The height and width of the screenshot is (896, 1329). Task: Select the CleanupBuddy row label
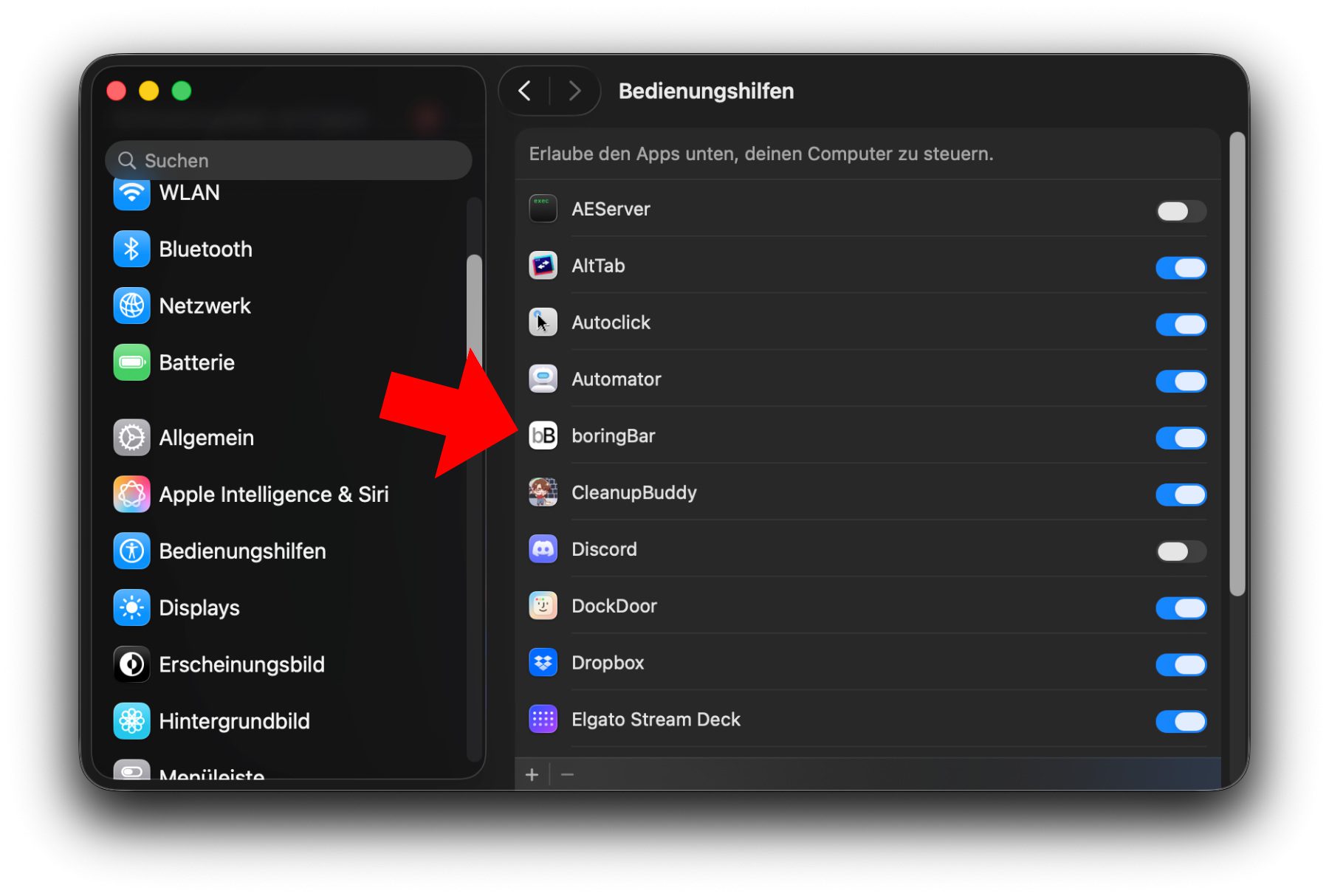click(634, 492)
